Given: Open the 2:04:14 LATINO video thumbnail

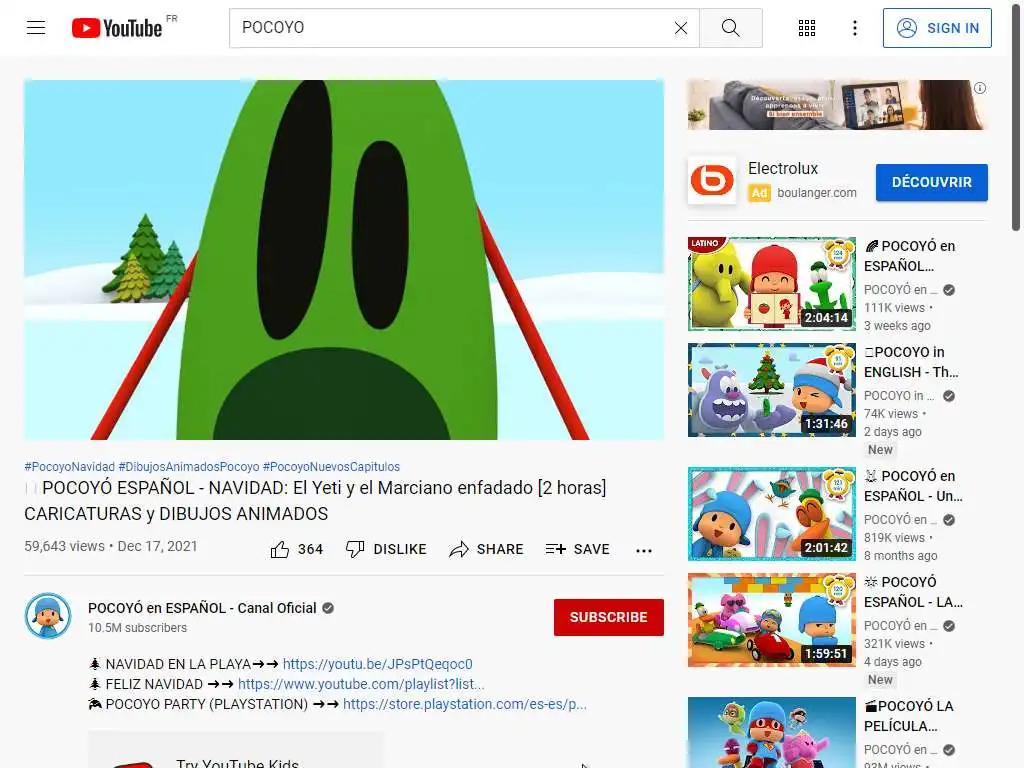Looking at the screenshot, I should [772, 283].
